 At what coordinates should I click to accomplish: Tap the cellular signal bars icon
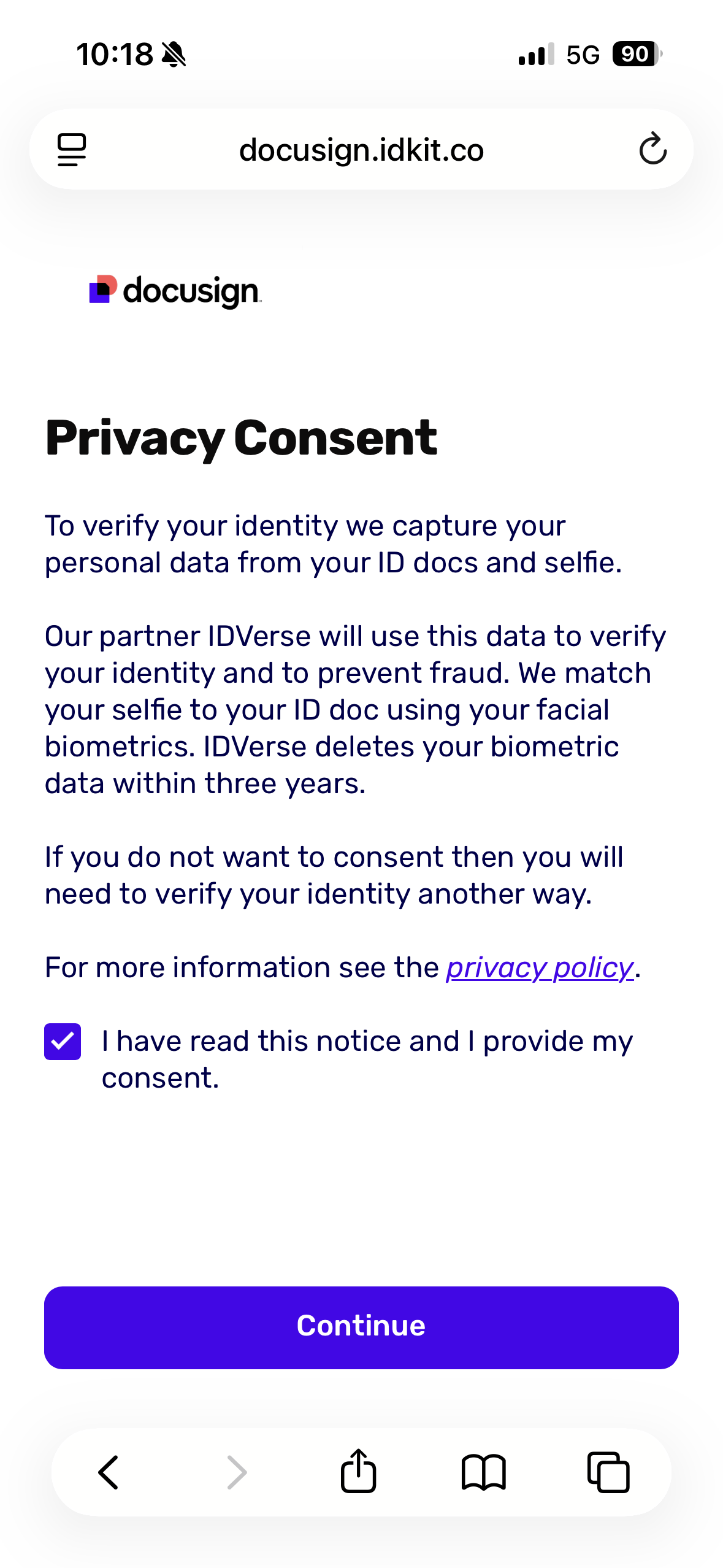[537, 54]
